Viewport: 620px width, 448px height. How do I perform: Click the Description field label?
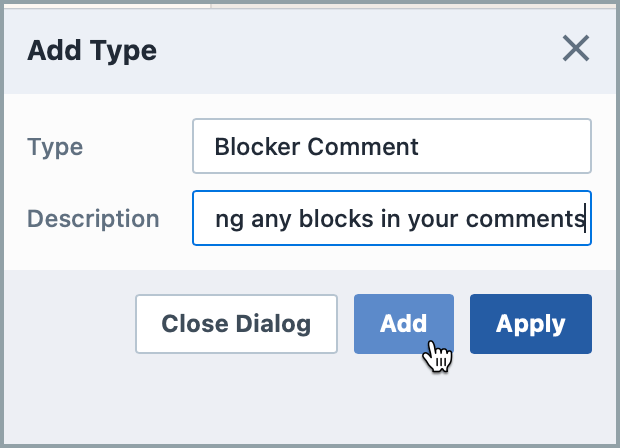point(93,219)
